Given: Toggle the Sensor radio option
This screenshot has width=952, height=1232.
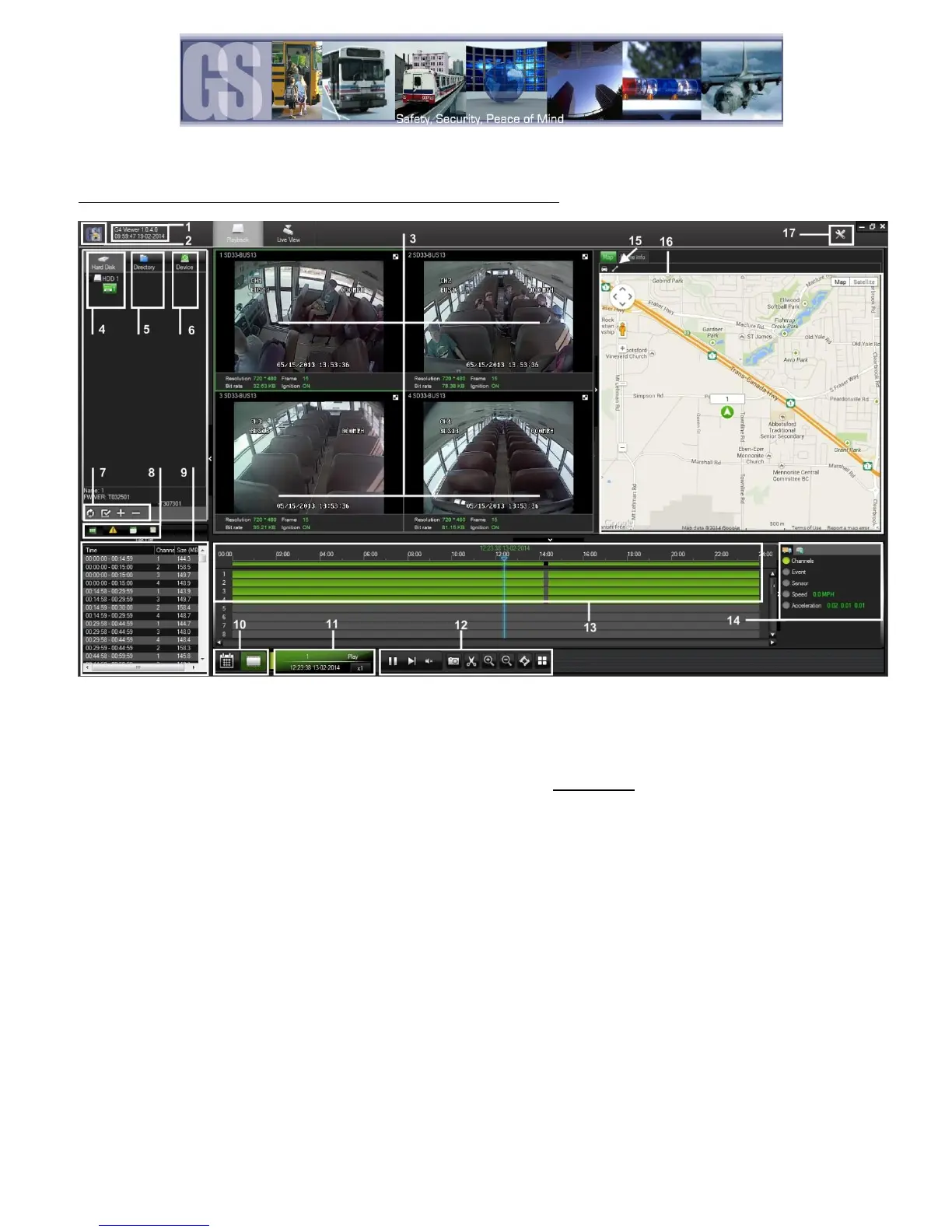Looking at the screenshot, I should [x=786, y=583].
